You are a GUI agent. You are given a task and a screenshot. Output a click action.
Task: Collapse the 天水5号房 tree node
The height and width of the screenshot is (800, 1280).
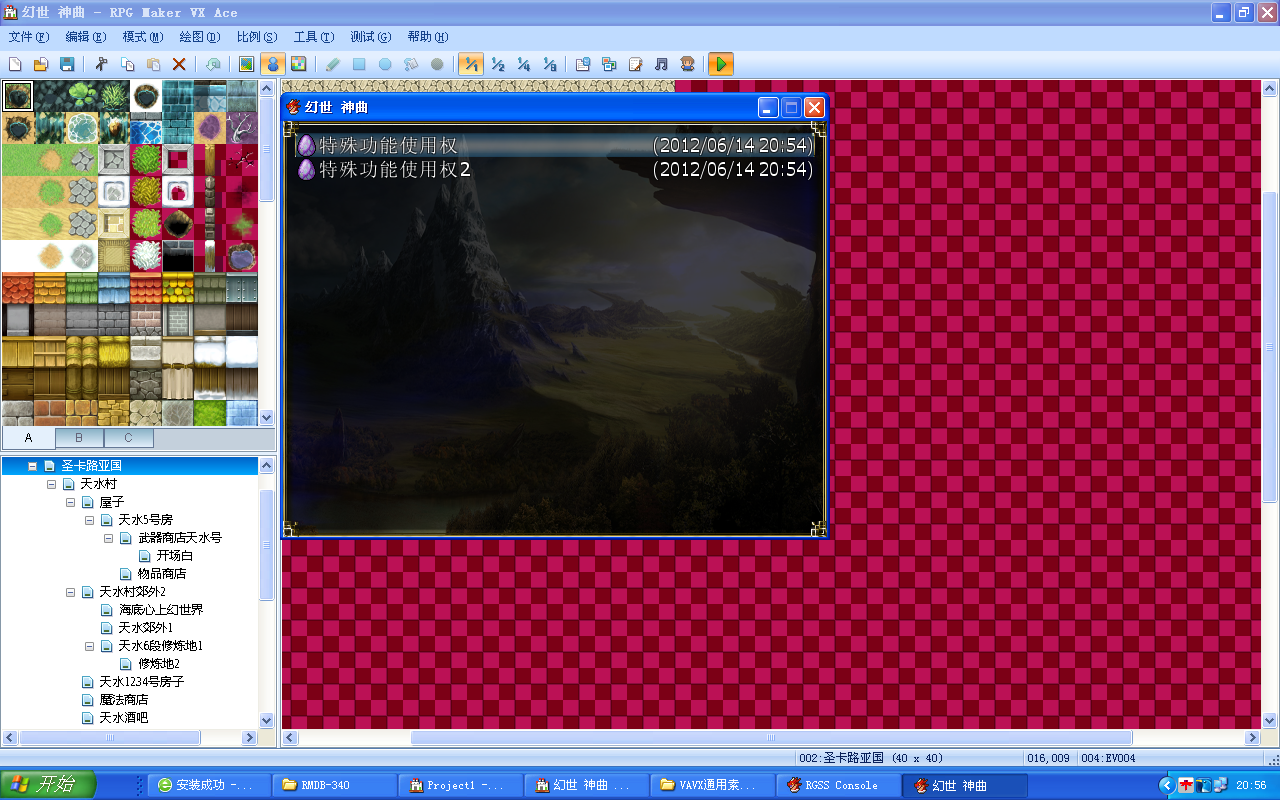[89, 520]
